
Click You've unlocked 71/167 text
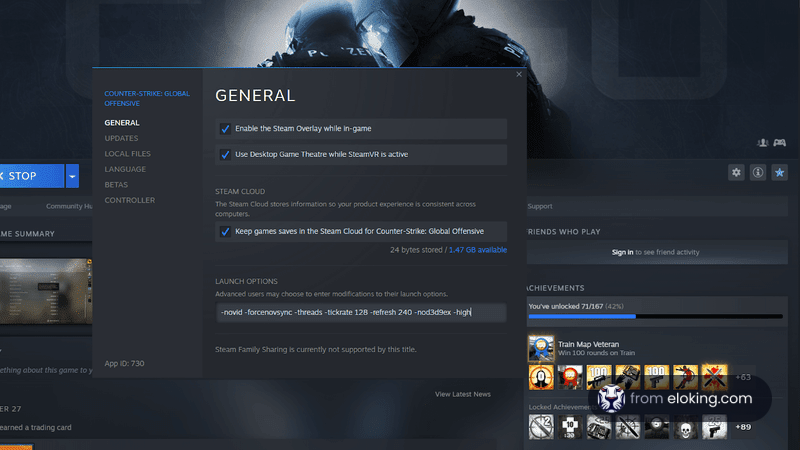tap(566, 306)
